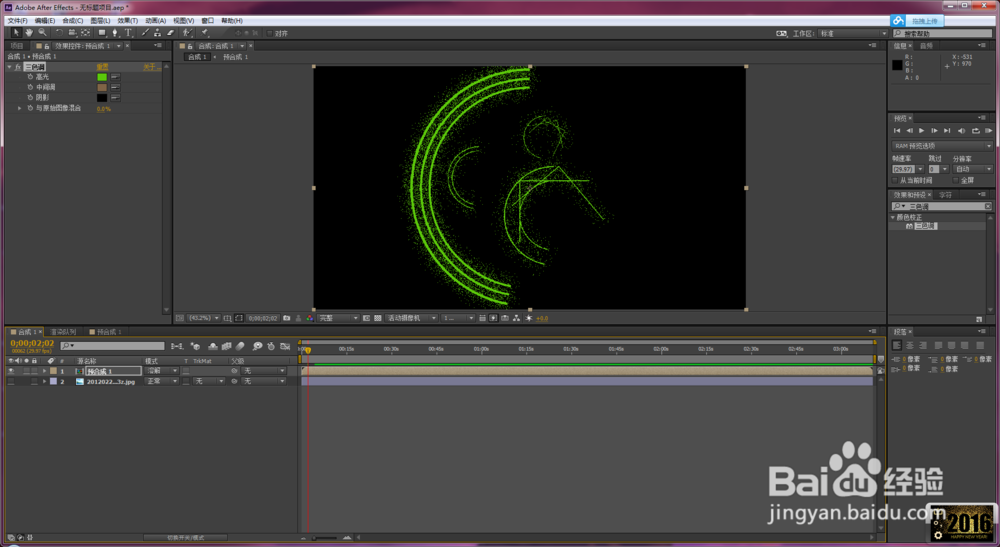Toggle stopwatch for 中间调 property
This screenshot has height=547, width=1000.
click(29, 87)
